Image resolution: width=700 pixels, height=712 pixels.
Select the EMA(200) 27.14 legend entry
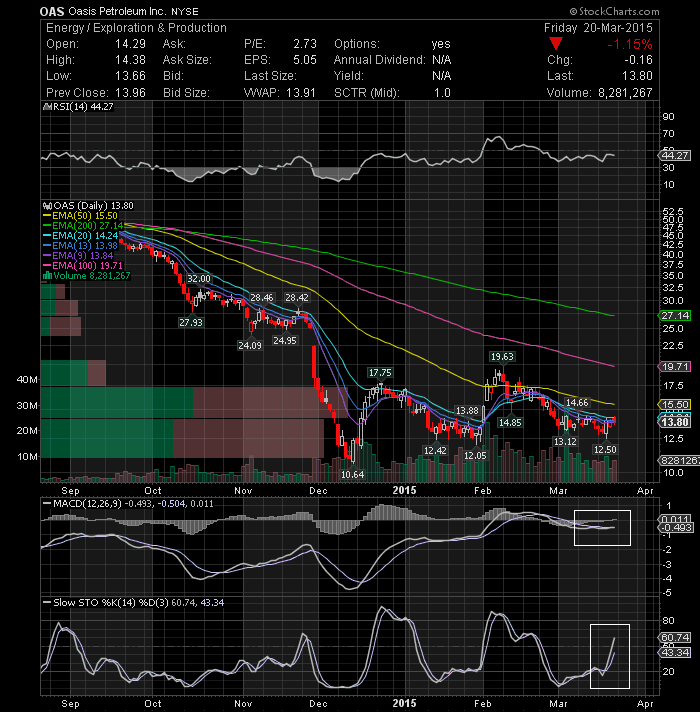point(83,226)
